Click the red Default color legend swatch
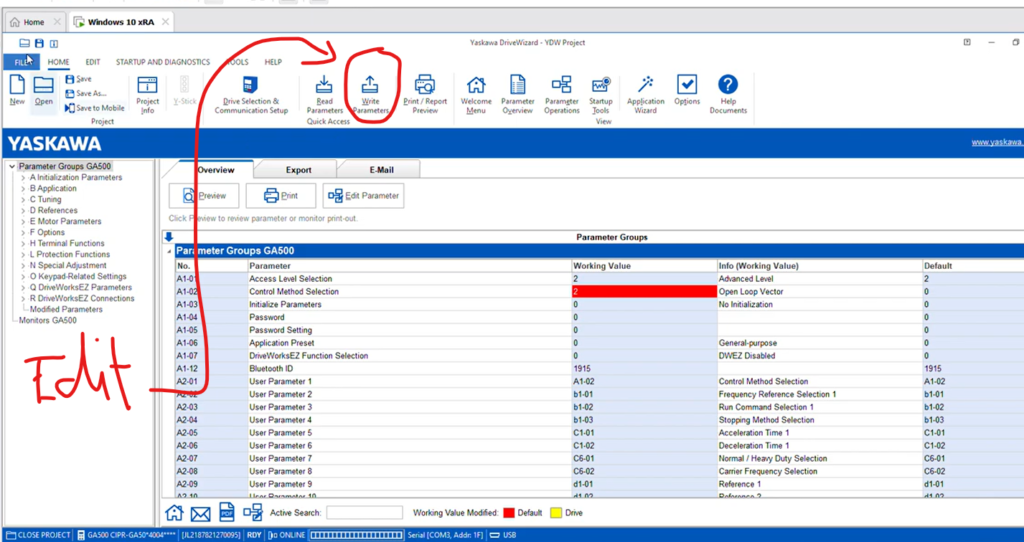 [x=507, y=513]
